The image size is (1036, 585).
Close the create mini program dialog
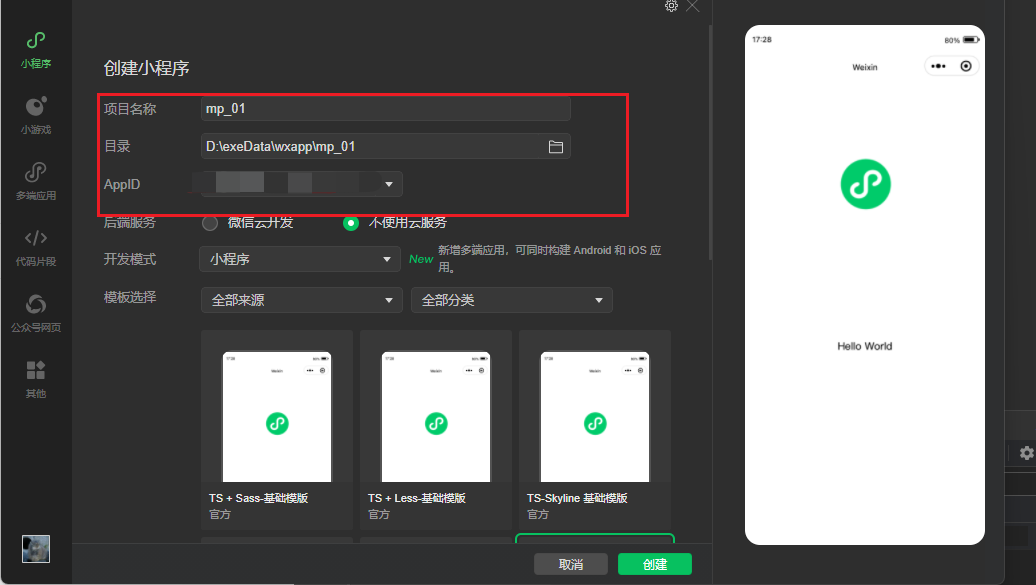pos(692,6)
